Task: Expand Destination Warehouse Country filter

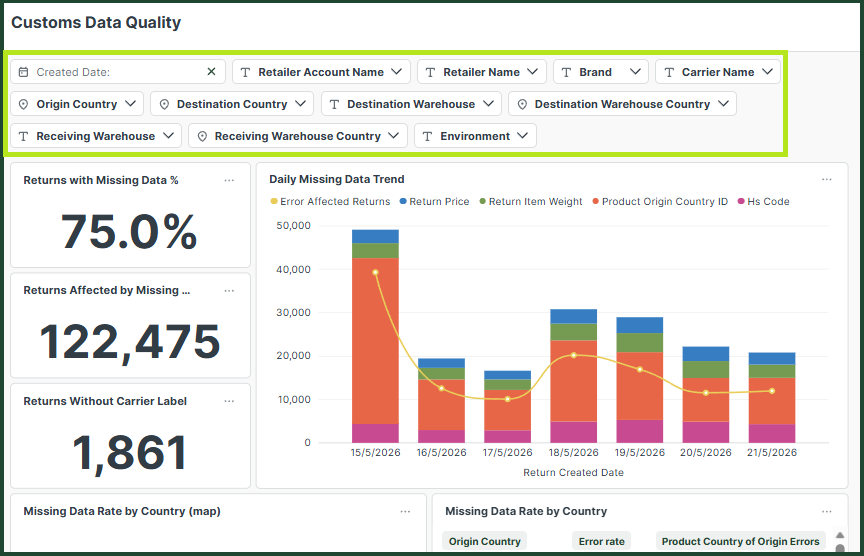Action: pyautogui.click(x=622, y=104)
